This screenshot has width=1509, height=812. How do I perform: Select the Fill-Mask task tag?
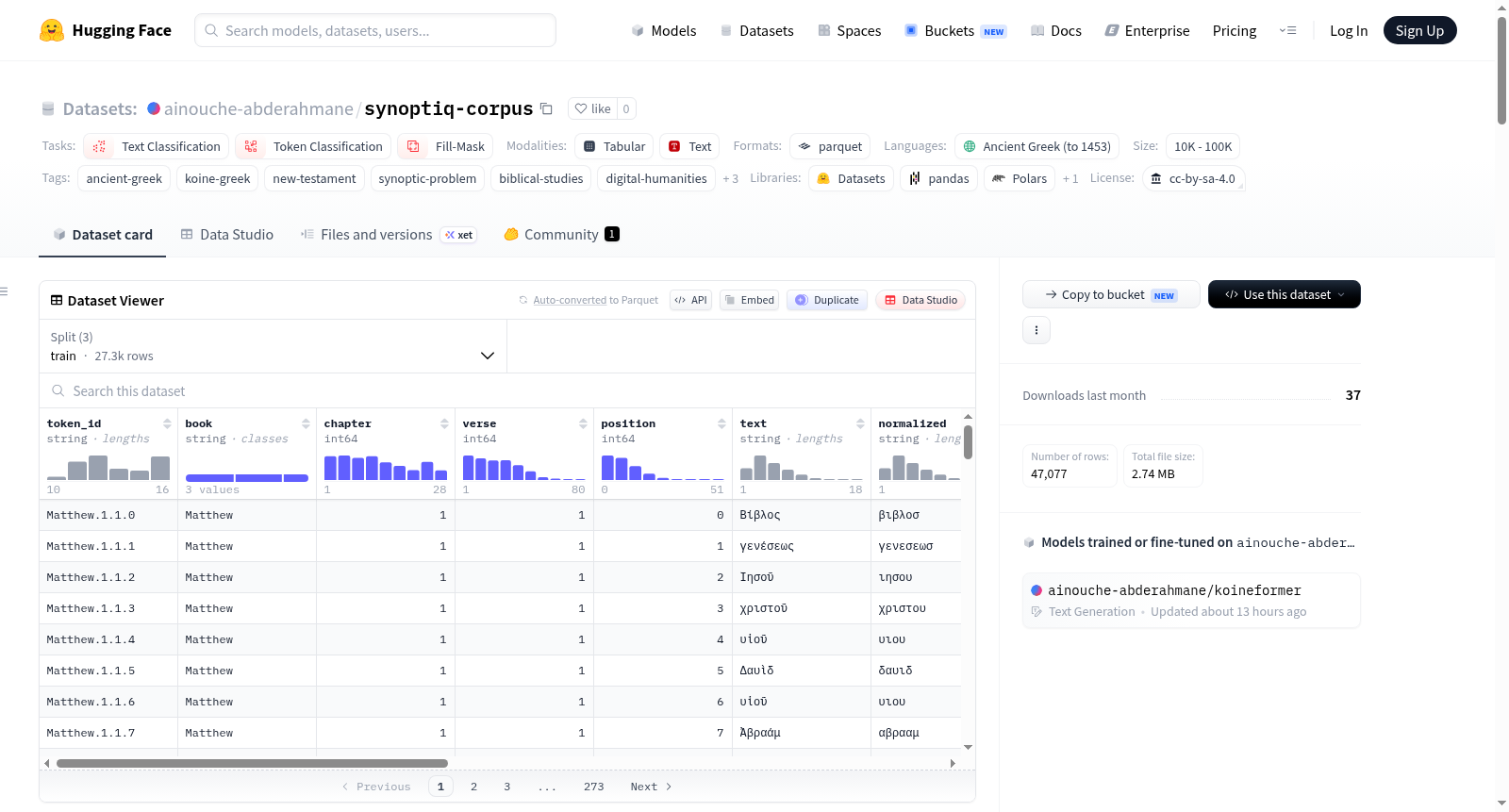pos(445,146)
